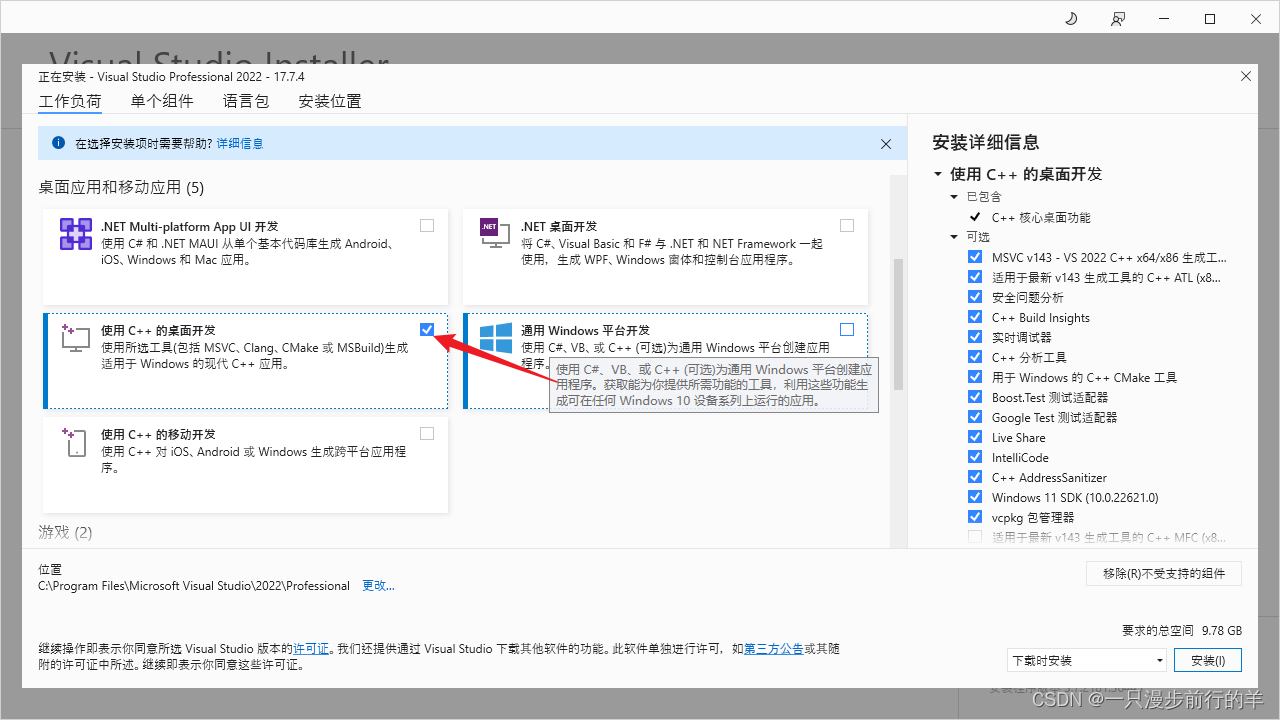Click the 要求的总空间 9.78 GB text
Screen dimensions: 1280x720
click(1182, 631)
